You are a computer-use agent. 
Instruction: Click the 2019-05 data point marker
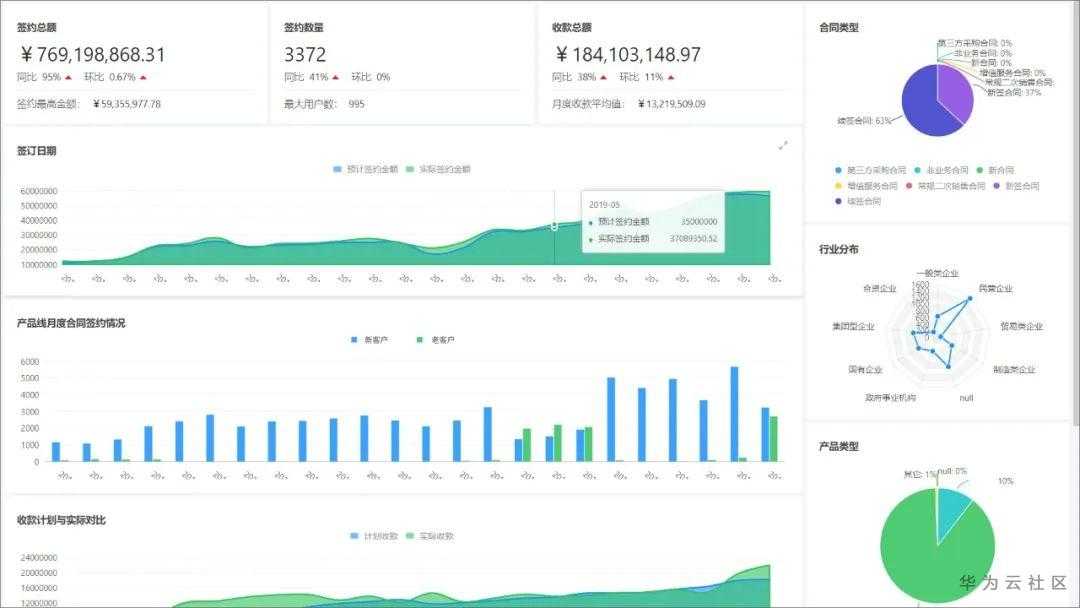(x=554, y=227)
